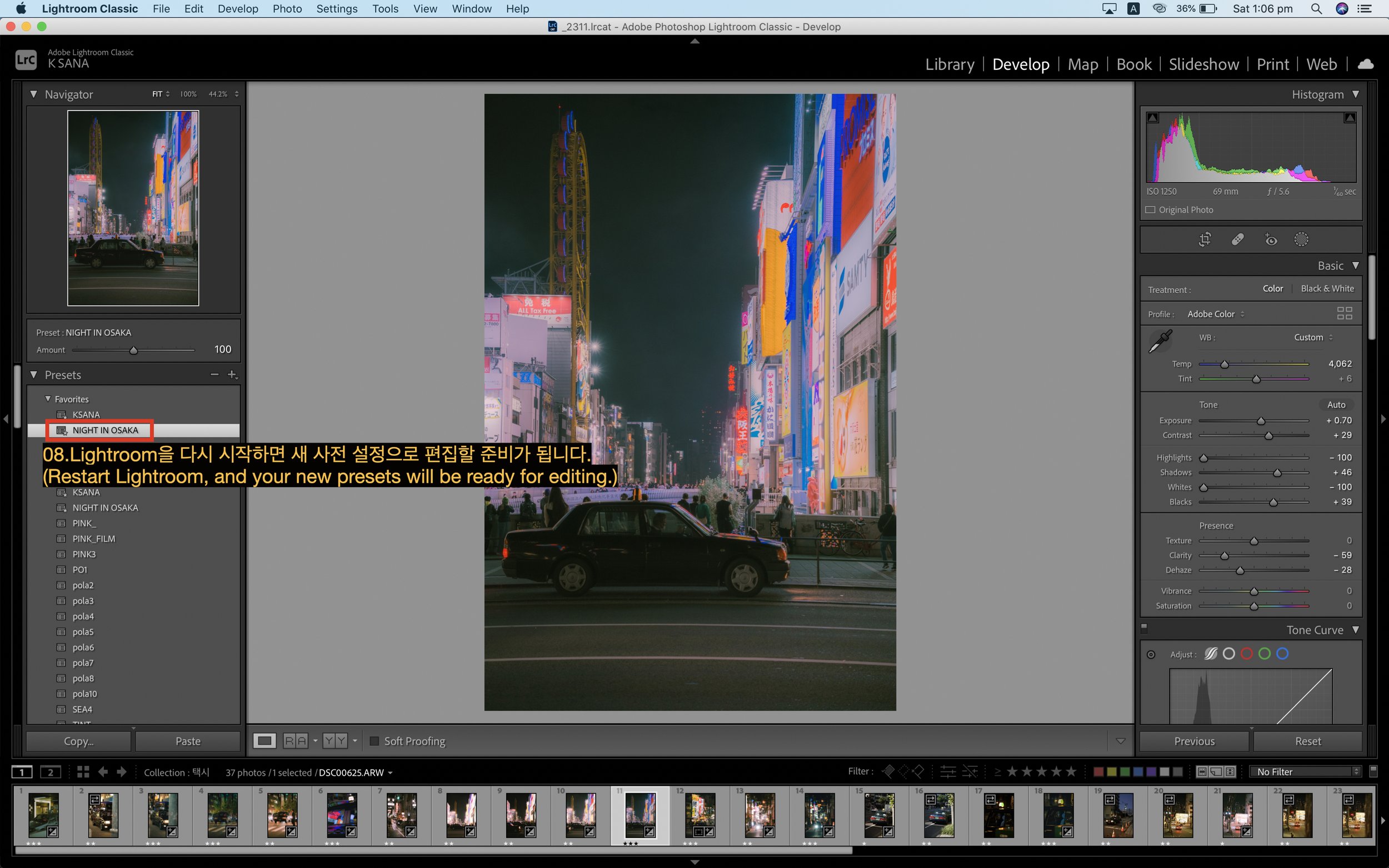
Task: Open the Masking tool
Action: pos(1301,239)
